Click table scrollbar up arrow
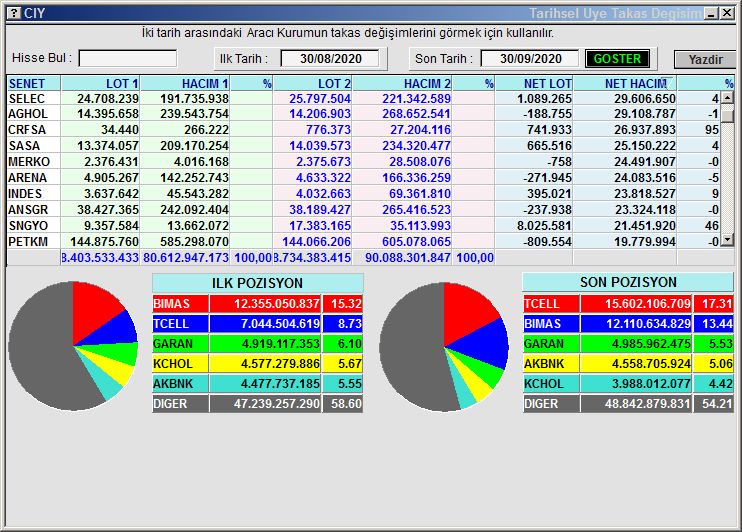 tap(728, 98)
